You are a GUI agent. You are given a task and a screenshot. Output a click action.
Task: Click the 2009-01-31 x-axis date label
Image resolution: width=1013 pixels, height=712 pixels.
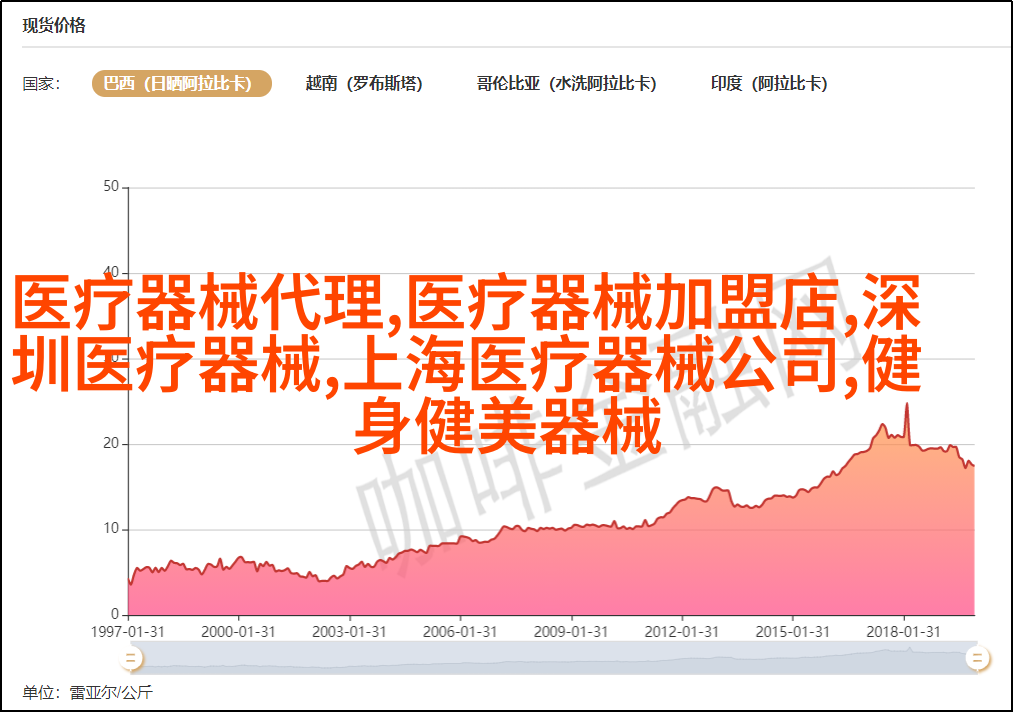coord(572,632)
